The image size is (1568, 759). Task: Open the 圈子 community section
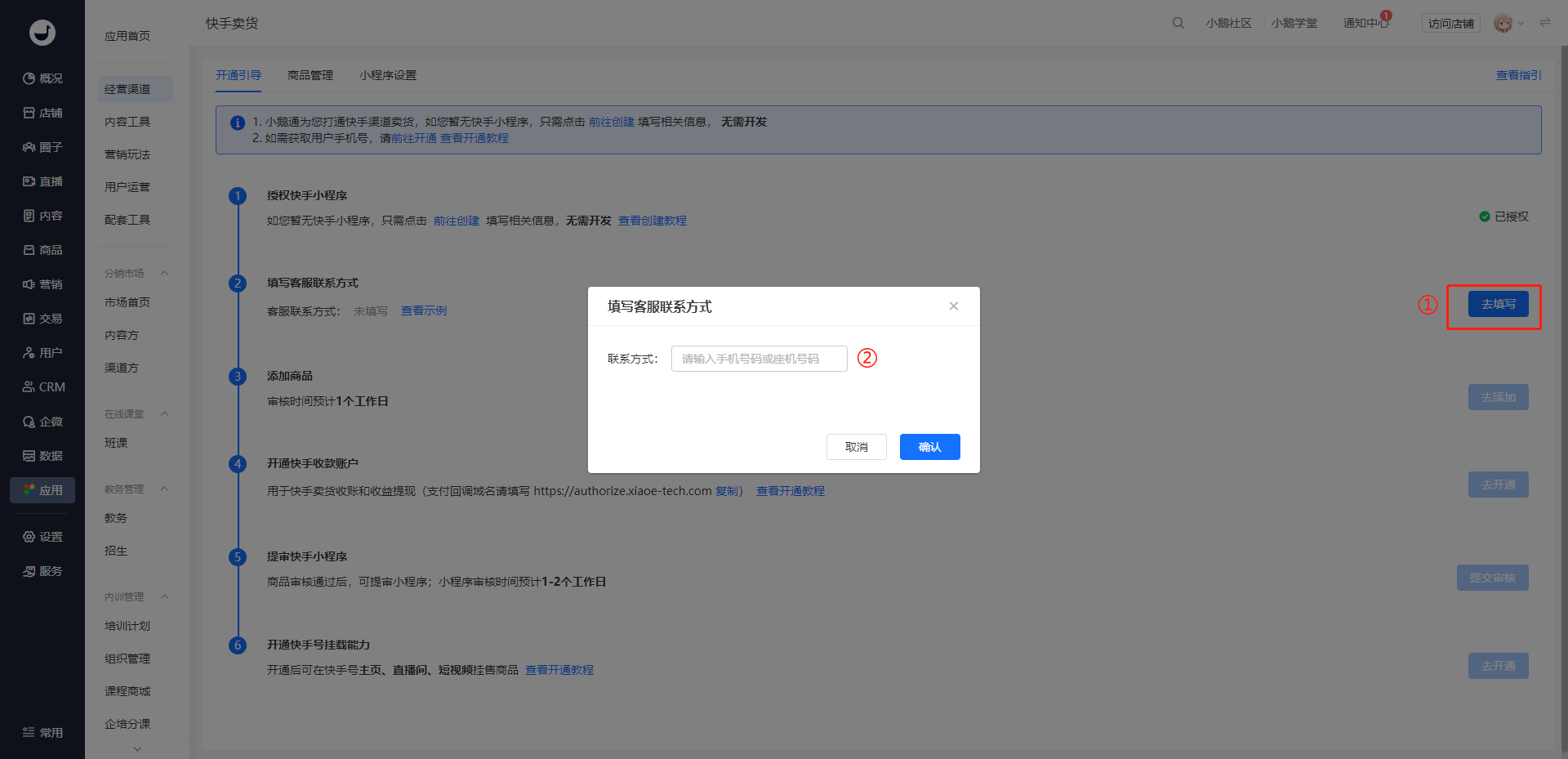(42, 147)
